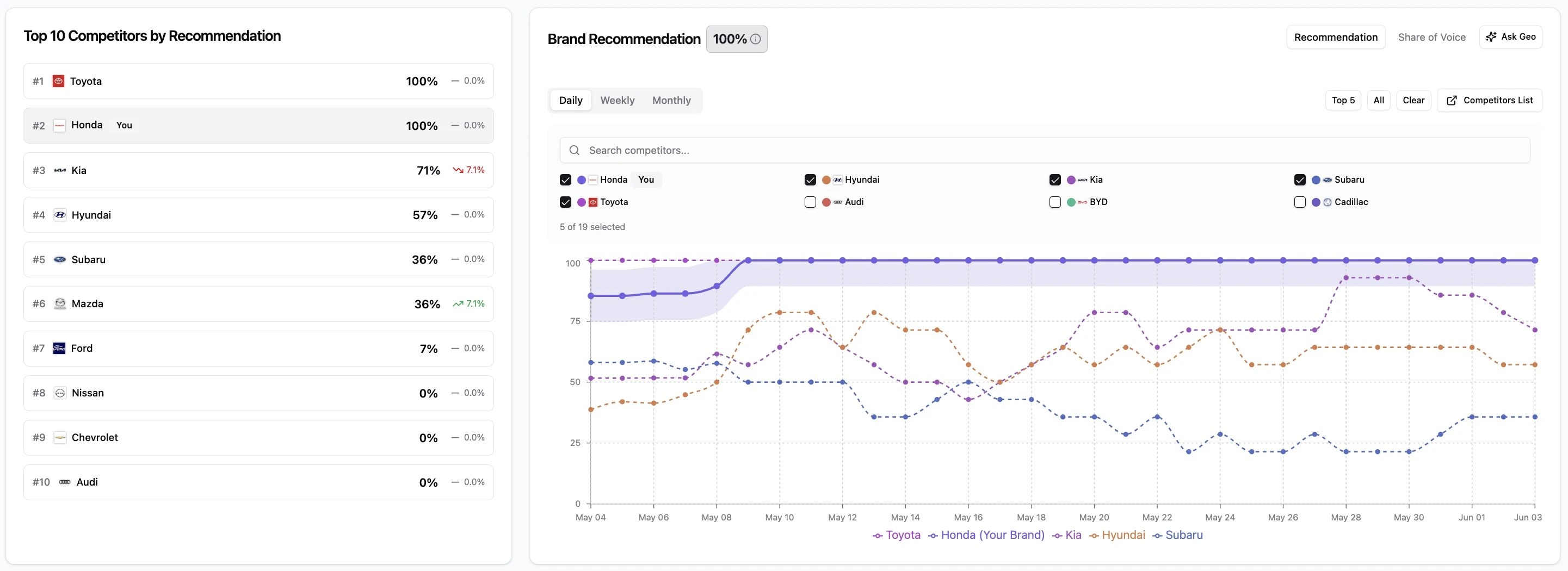Click BYD's green color dot in filters
1568x571 pixels.
pyautogui.click(x=1071, y=202)
